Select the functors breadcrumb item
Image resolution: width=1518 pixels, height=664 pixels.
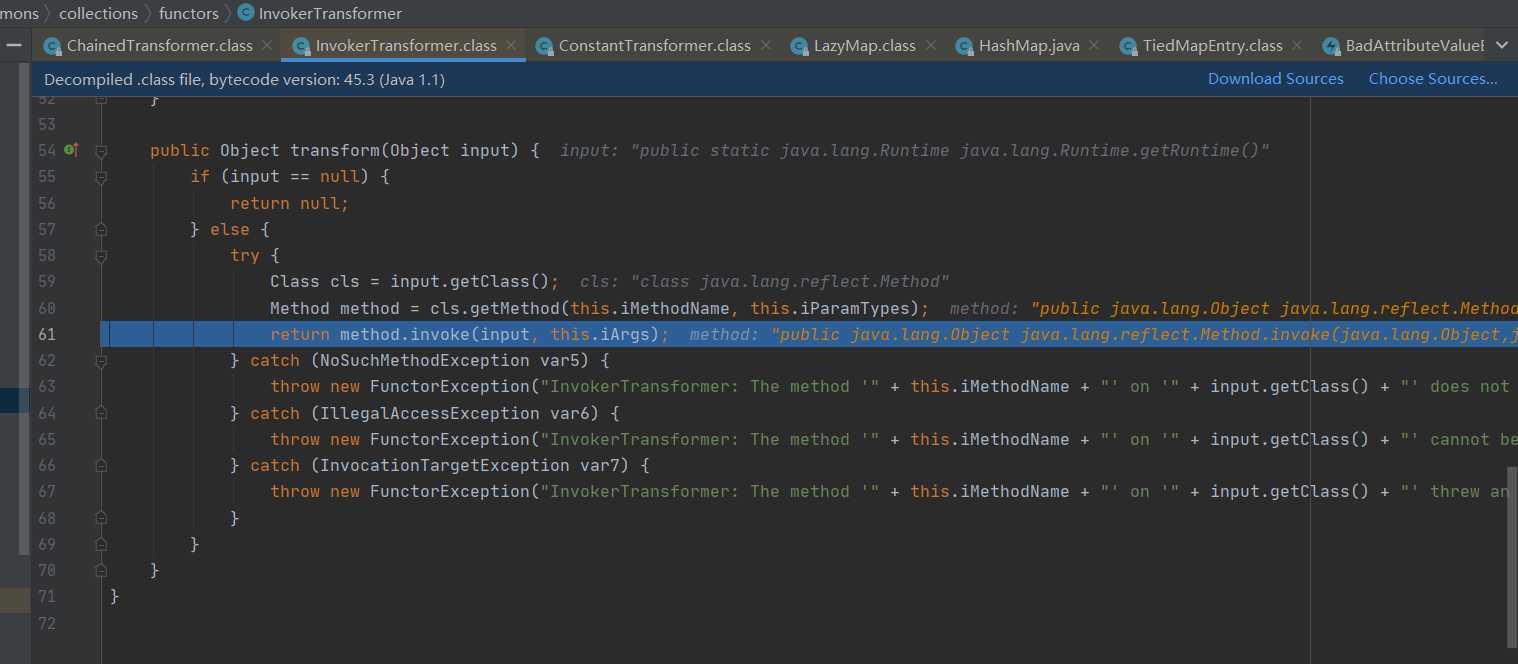[x=188, y=13]
